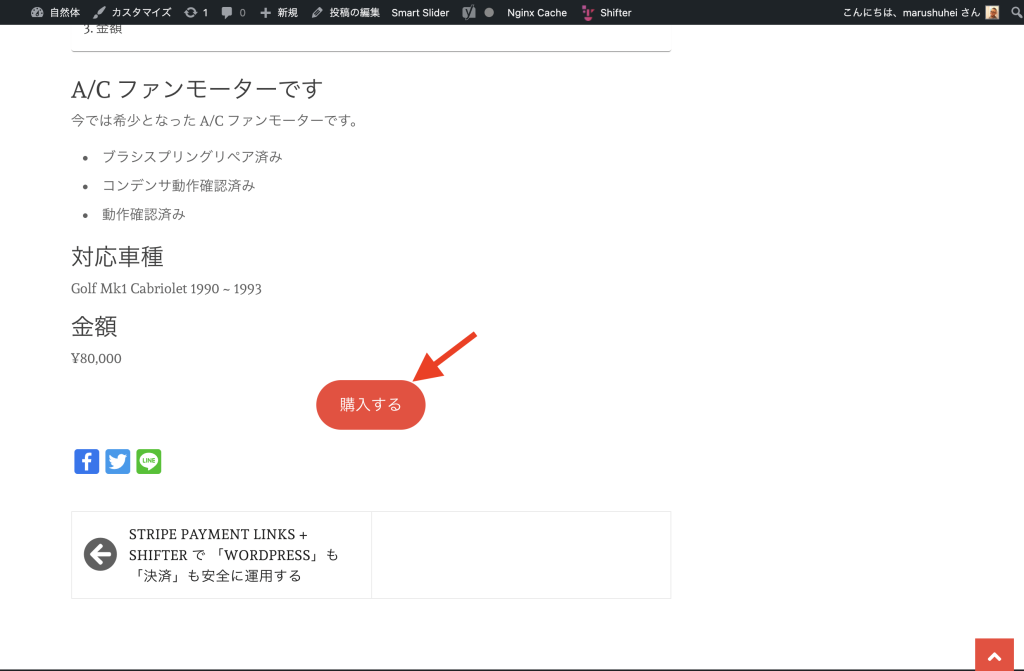
Task: Open the 自然体 site dashboard menu
Action: point(56,13)
